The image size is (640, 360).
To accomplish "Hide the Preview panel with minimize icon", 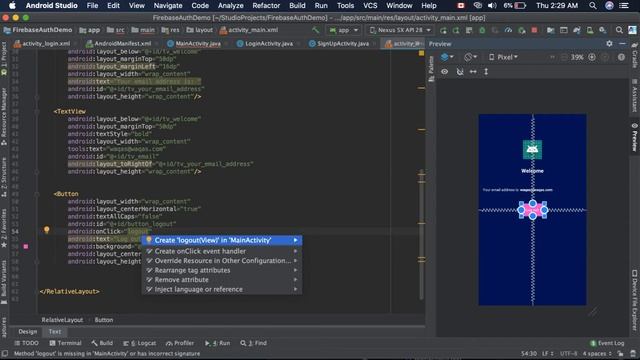I will click(x=622, y=44).
